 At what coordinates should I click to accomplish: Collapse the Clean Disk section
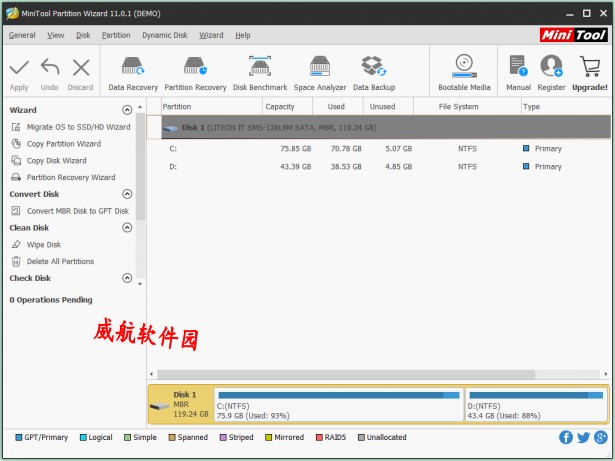click(127, 228)
